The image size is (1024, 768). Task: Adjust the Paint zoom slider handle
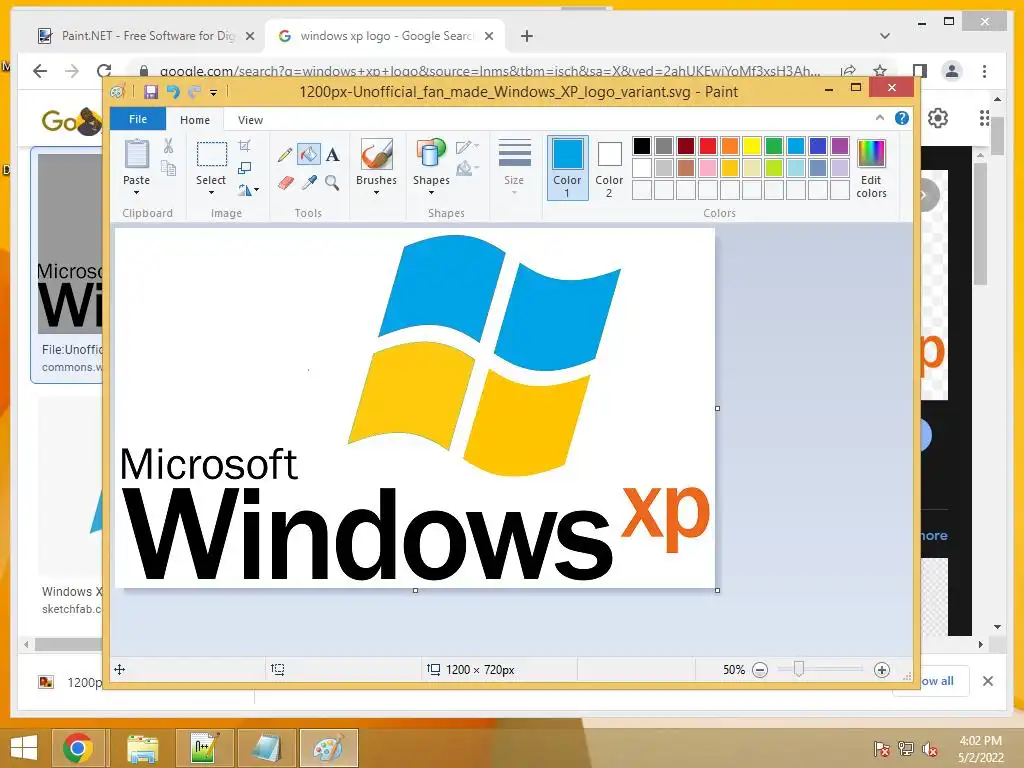point(799,669)
